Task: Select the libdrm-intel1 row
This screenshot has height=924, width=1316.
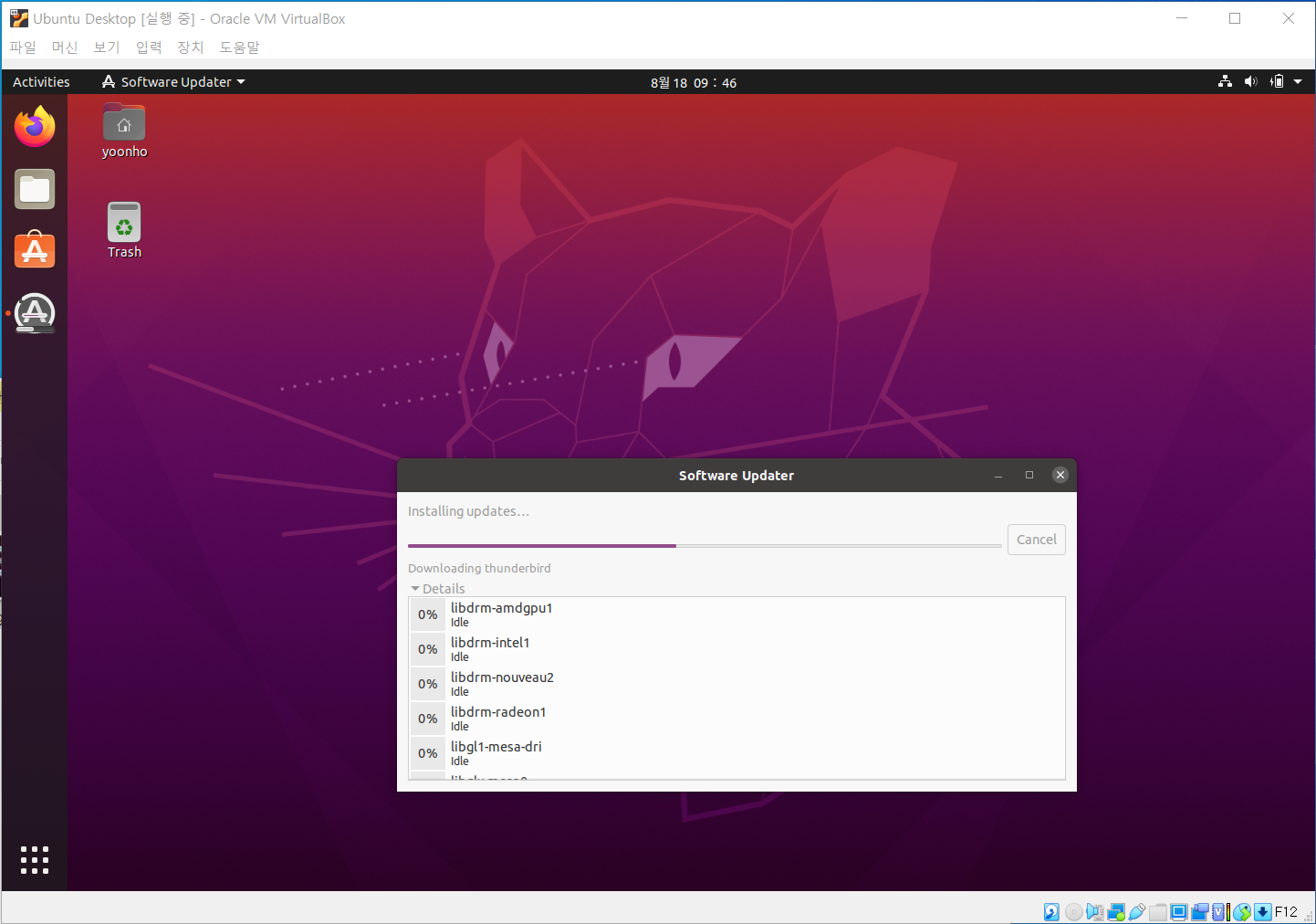Action: click(736, 649)
